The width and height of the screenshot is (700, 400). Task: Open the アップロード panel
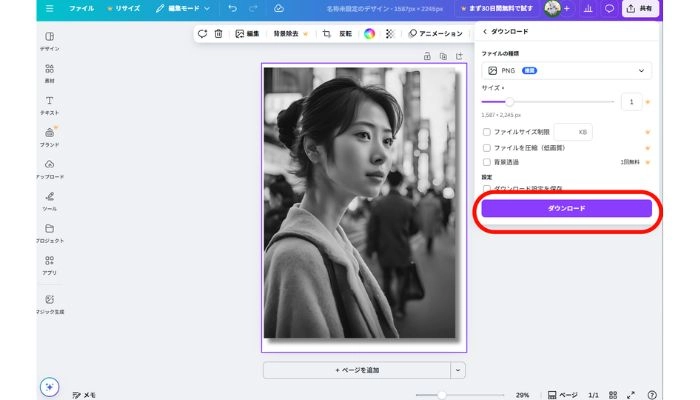click(50, 170)
